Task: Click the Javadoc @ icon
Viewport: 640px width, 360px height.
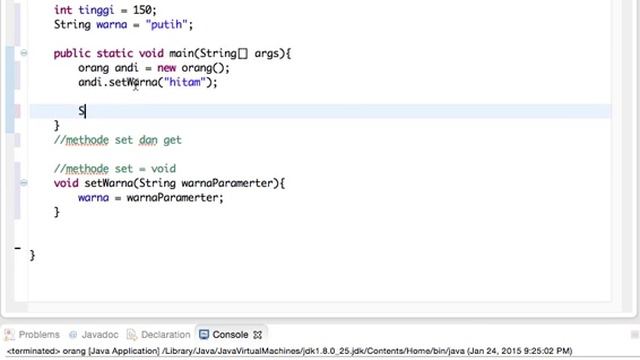Action: (x=73, y=335)
